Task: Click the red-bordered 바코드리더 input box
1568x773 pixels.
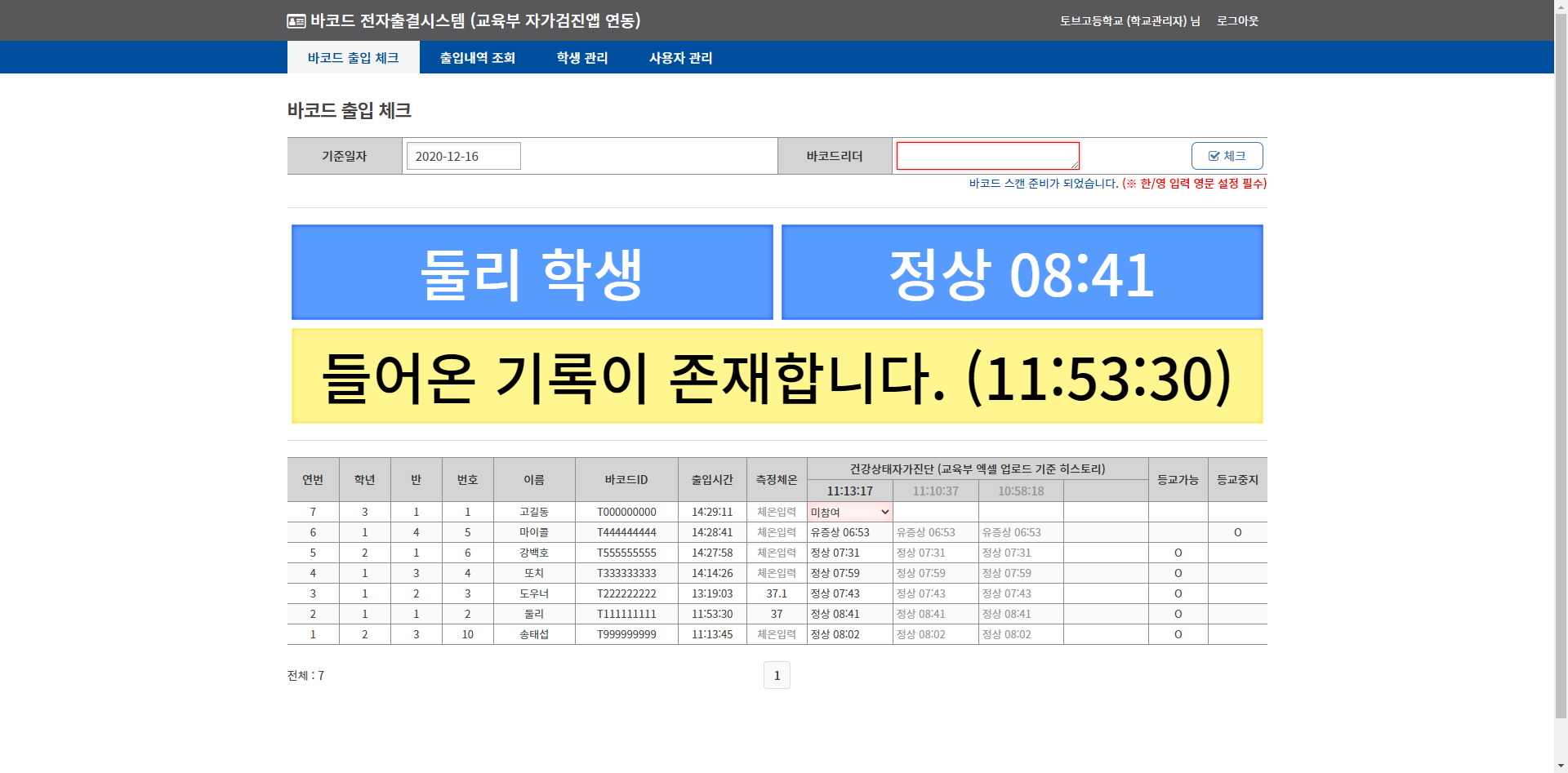Action: click(987, 156)
